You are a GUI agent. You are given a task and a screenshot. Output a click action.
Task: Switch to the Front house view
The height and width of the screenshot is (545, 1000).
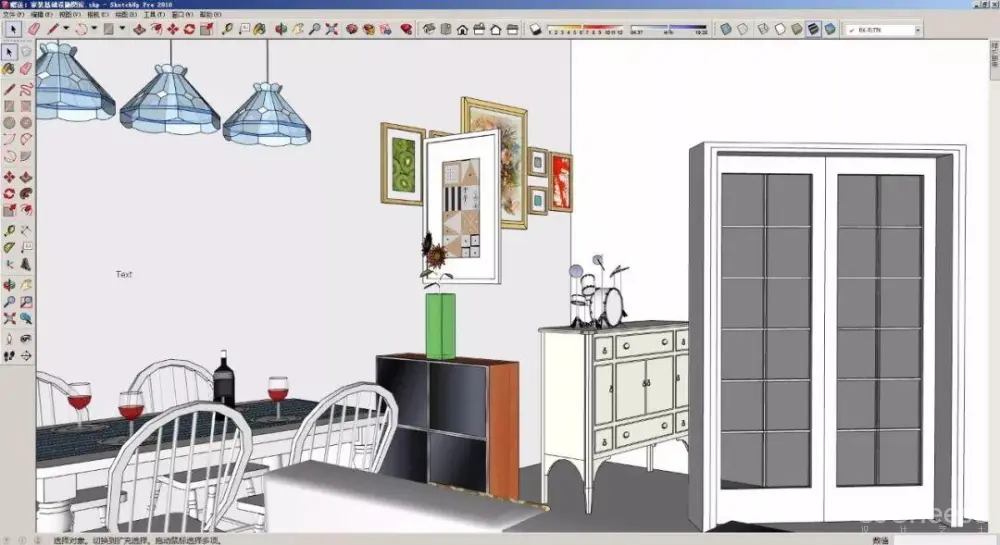pyautogui.click(x=462, y=29)
